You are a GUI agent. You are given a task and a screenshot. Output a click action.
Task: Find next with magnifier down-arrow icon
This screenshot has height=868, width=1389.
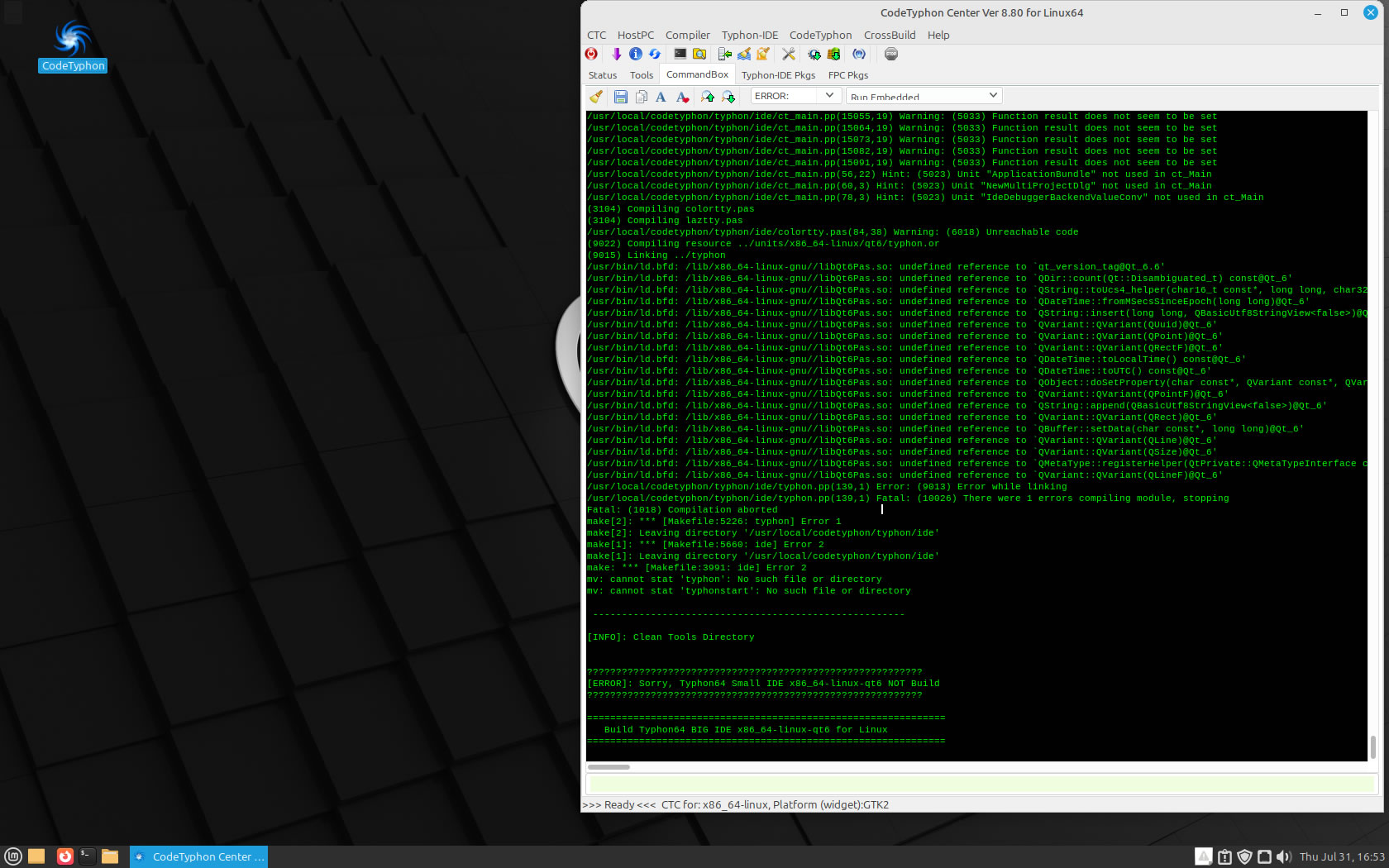728,97
